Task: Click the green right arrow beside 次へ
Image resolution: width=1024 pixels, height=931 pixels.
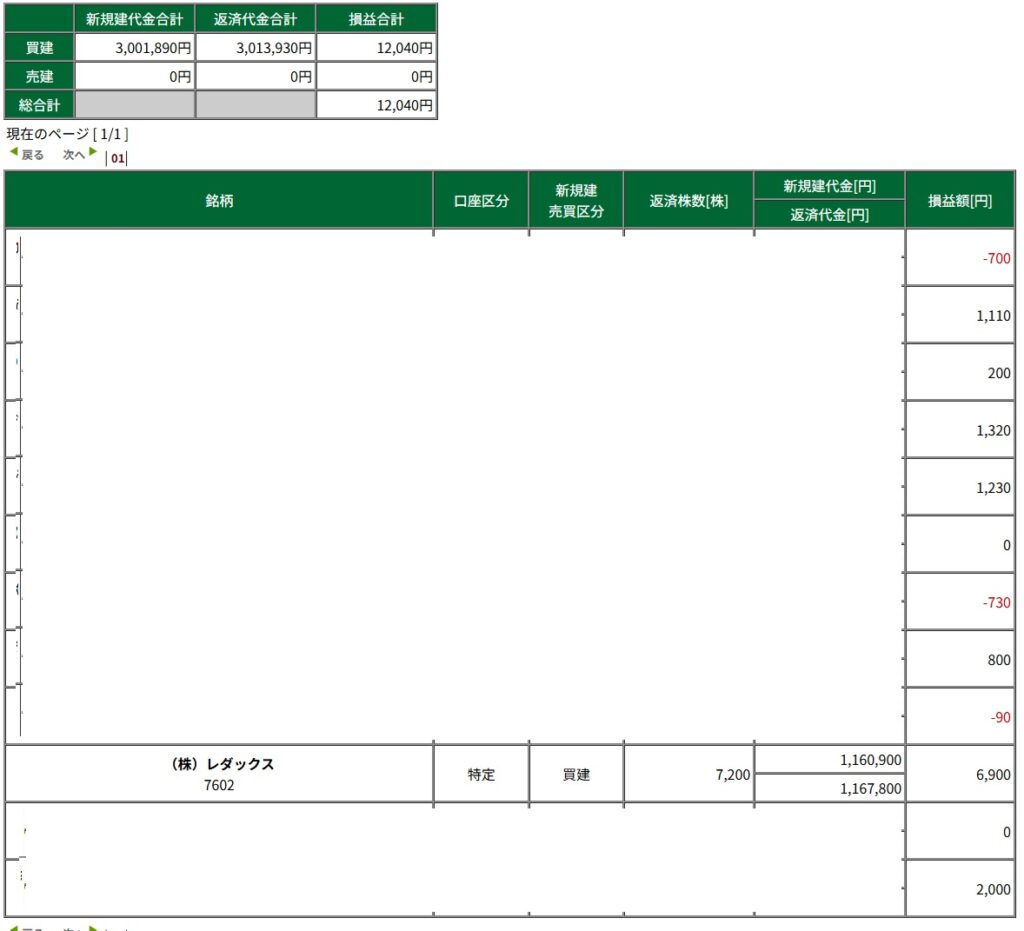Action: coord(93,153)
